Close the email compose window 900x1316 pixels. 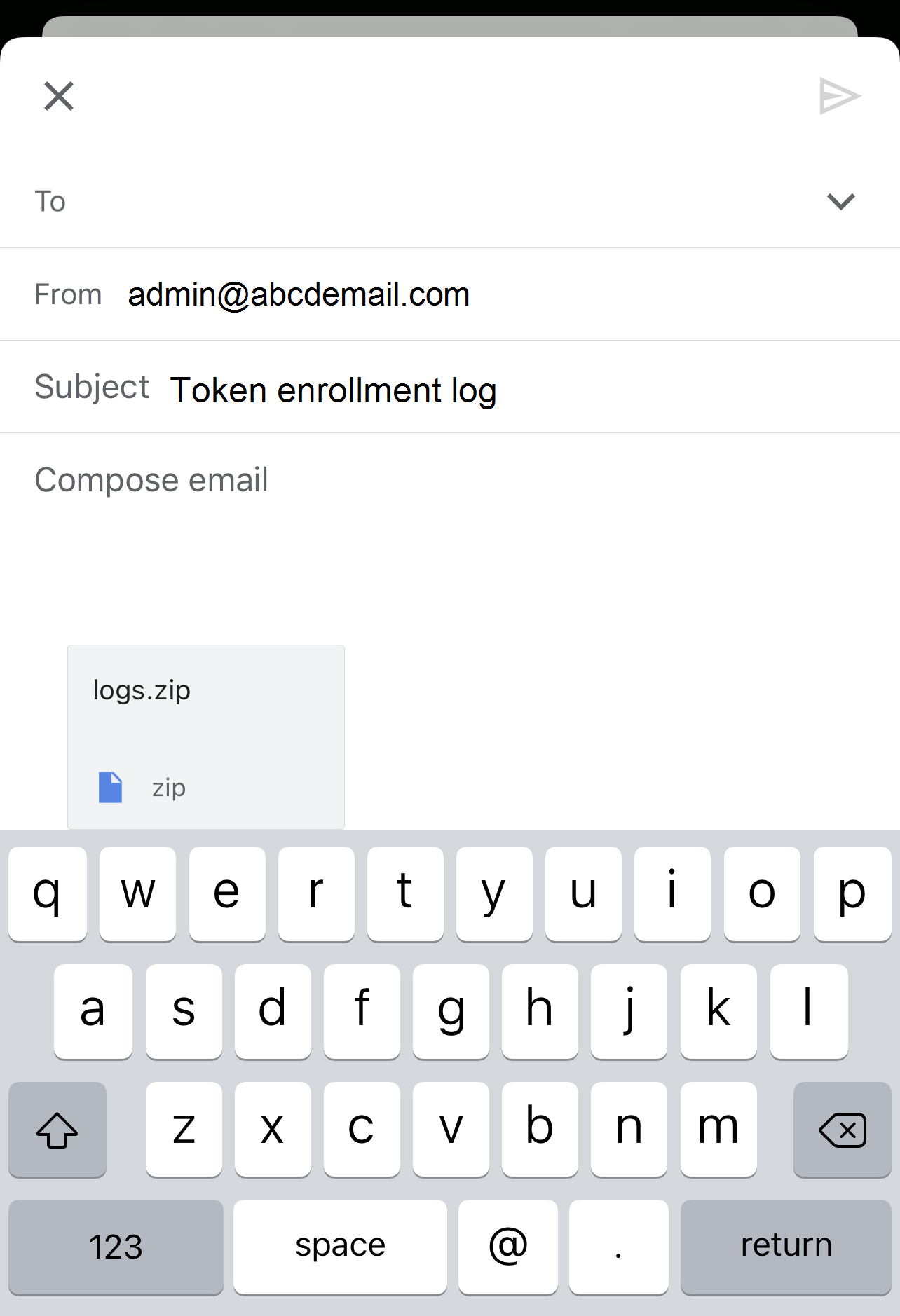point(59,96)
